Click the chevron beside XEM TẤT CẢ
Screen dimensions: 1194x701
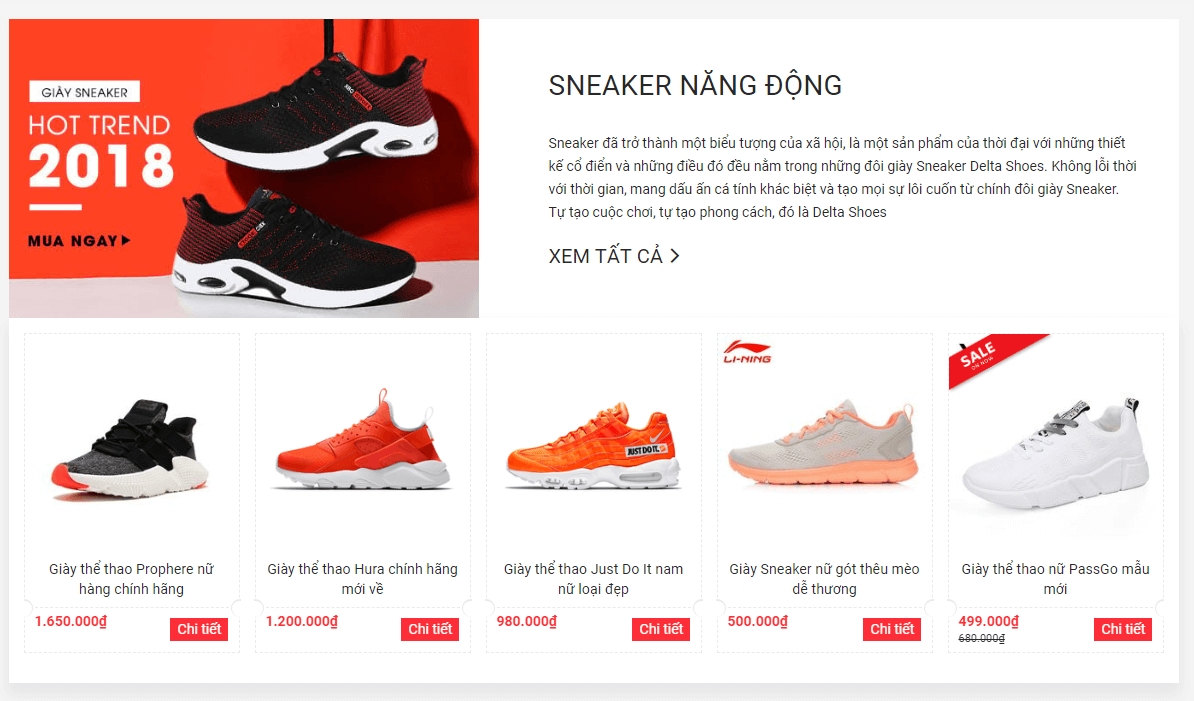675,256
